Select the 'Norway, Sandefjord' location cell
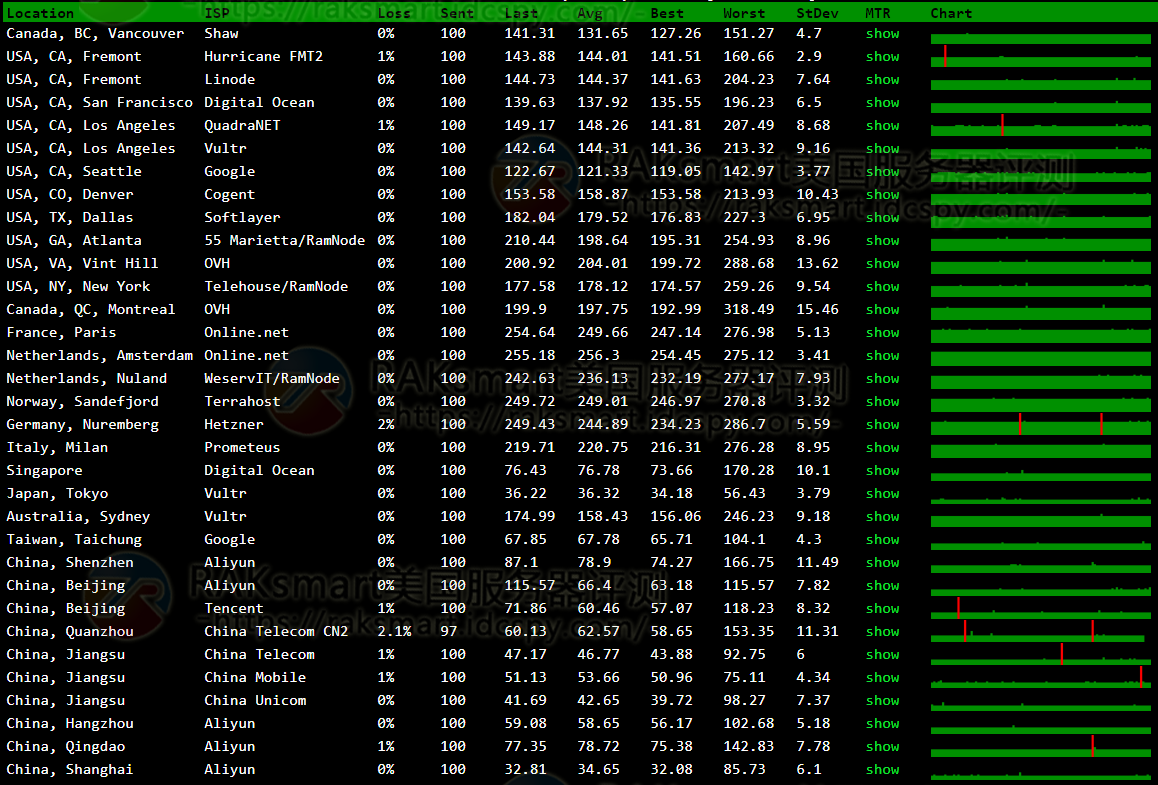 pyautogui.click(x=82, y=402)
